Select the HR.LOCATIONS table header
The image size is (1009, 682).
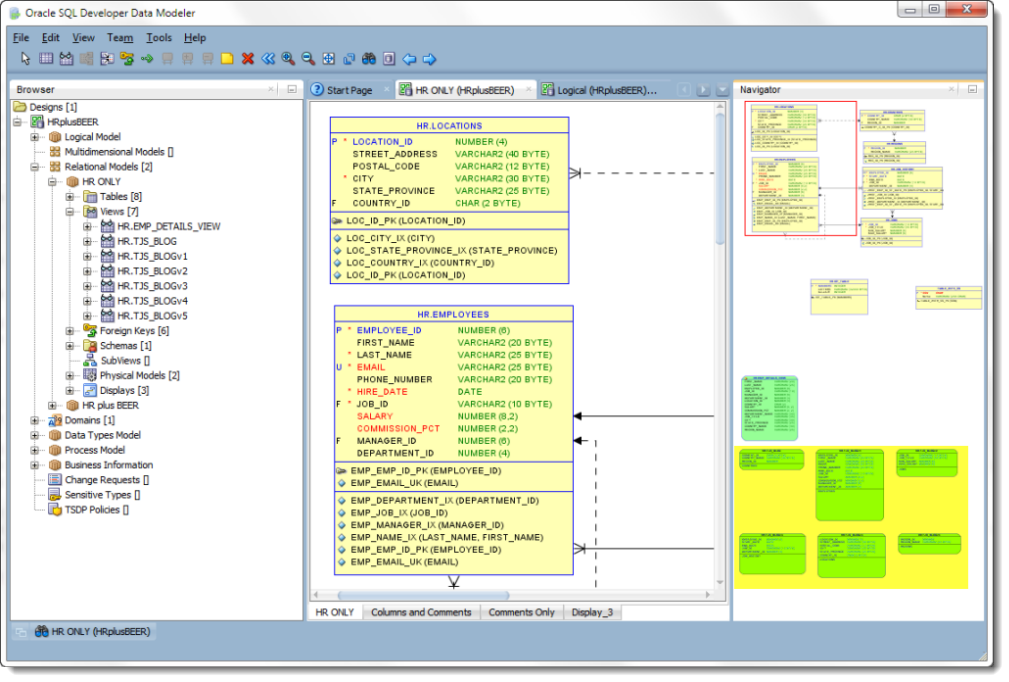coord(449,125)
